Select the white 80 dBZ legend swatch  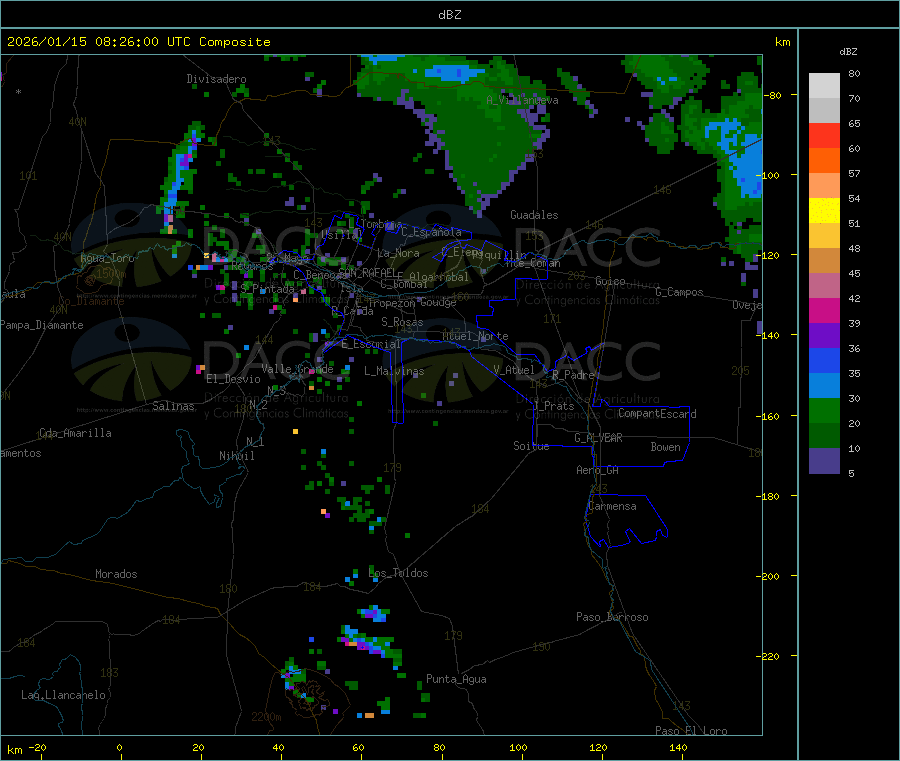tap(824, 86)
